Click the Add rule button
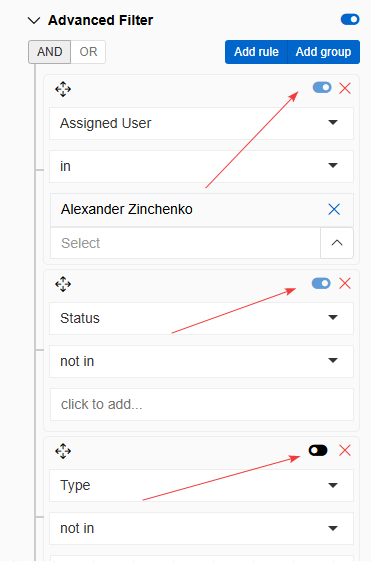The image size is (371, 562). 256,52
